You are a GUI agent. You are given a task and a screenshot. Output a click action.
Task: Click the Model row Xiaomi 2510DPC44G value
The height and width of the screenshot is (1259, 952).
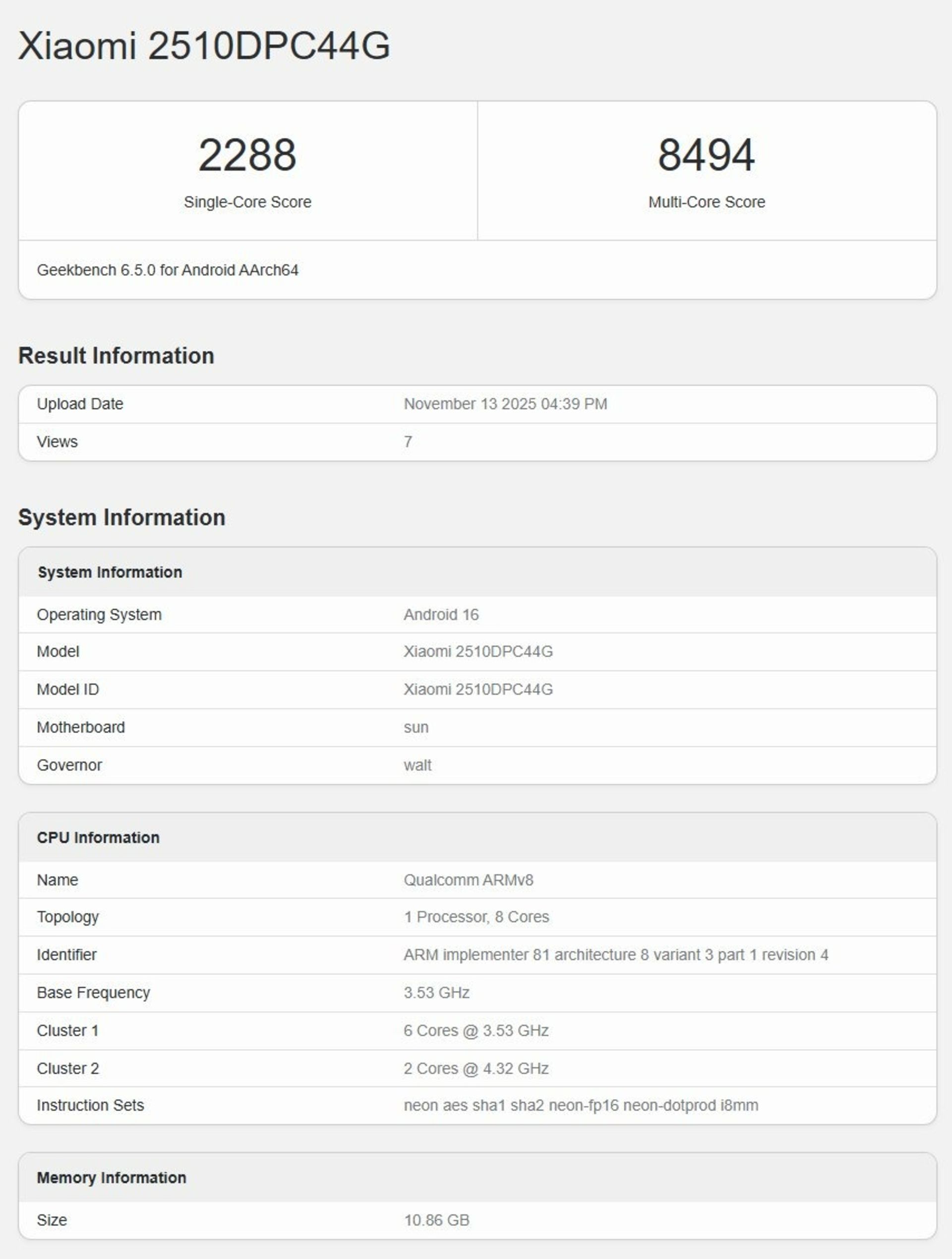pyautogui.click(x=478, y=652)
